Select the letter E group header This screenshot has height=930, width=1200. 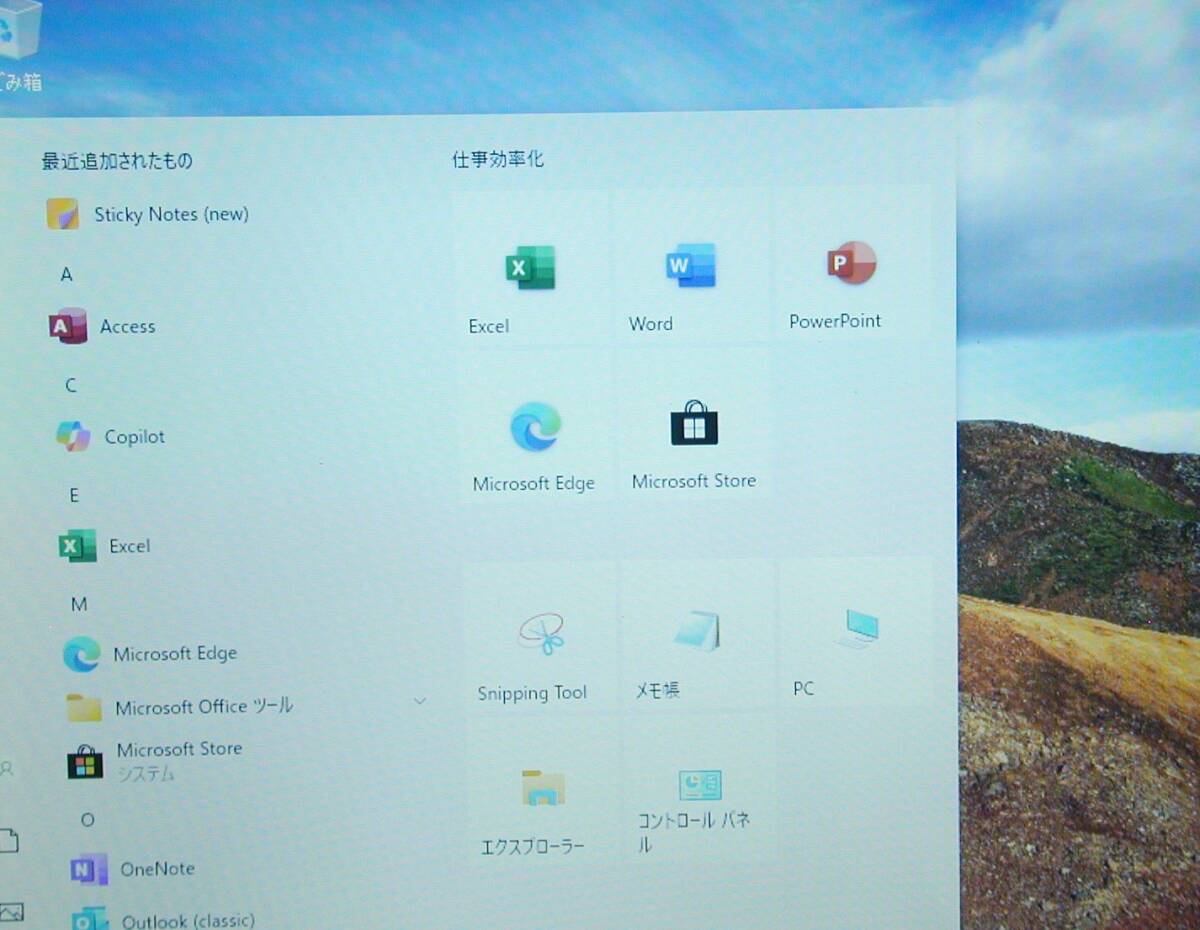74,495
